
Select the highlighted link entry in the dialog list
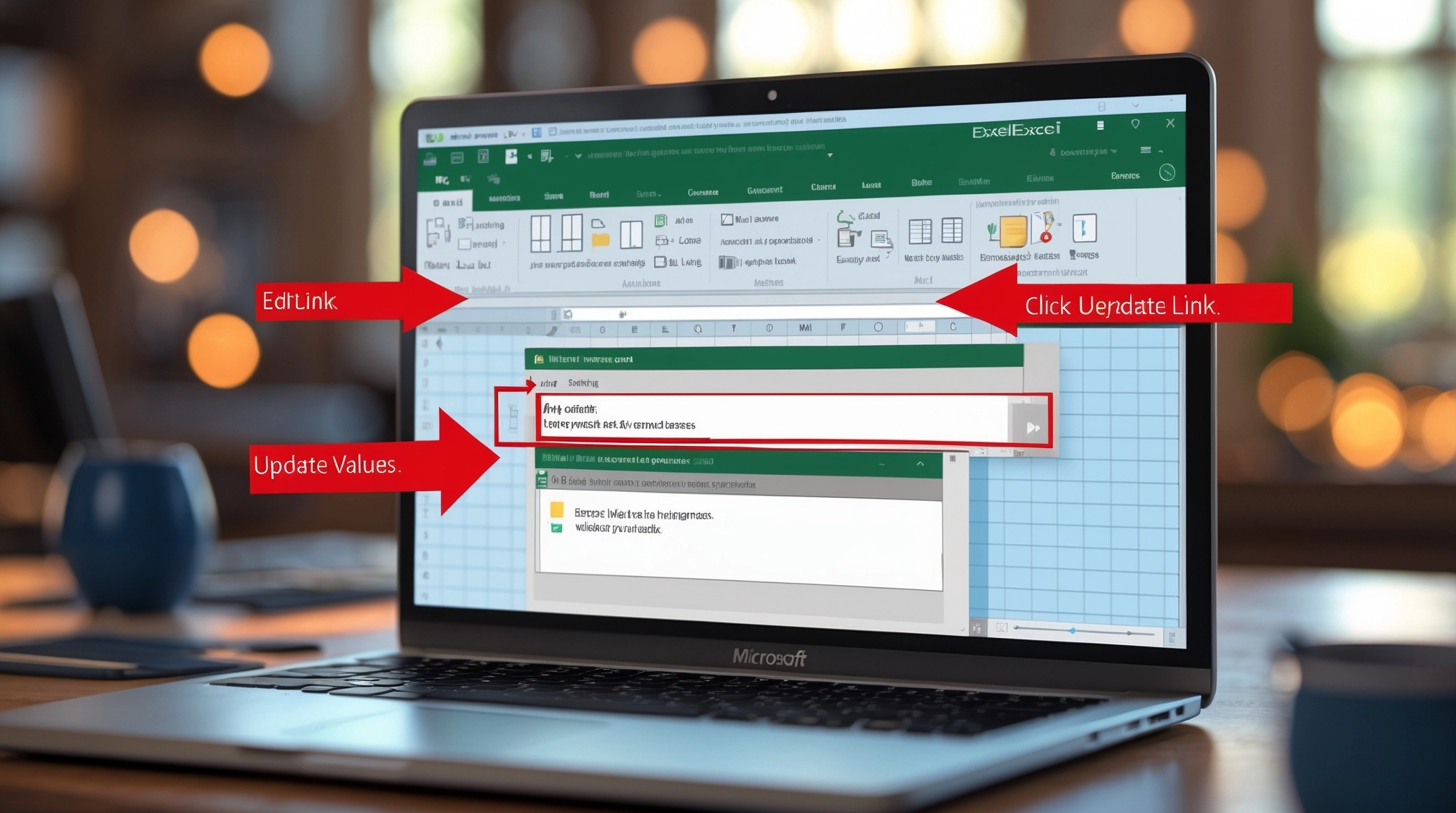tap(775, 417)
